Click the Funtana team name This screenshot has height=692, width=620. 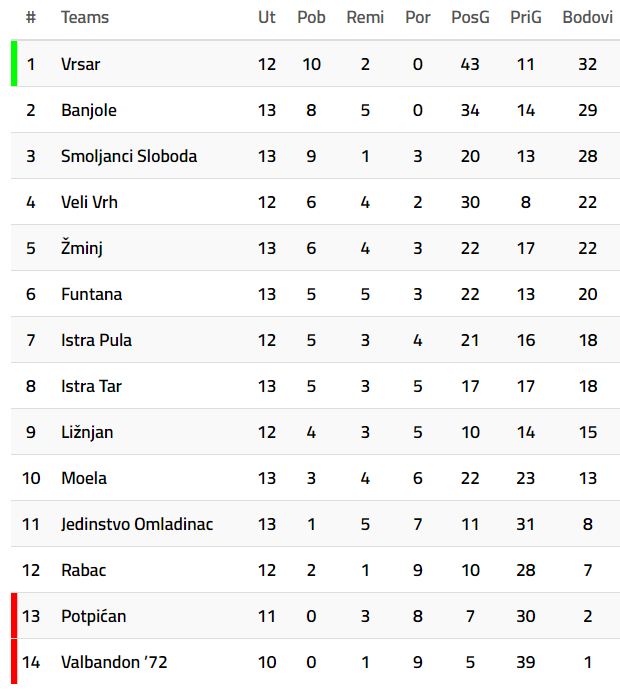point(91,294)
